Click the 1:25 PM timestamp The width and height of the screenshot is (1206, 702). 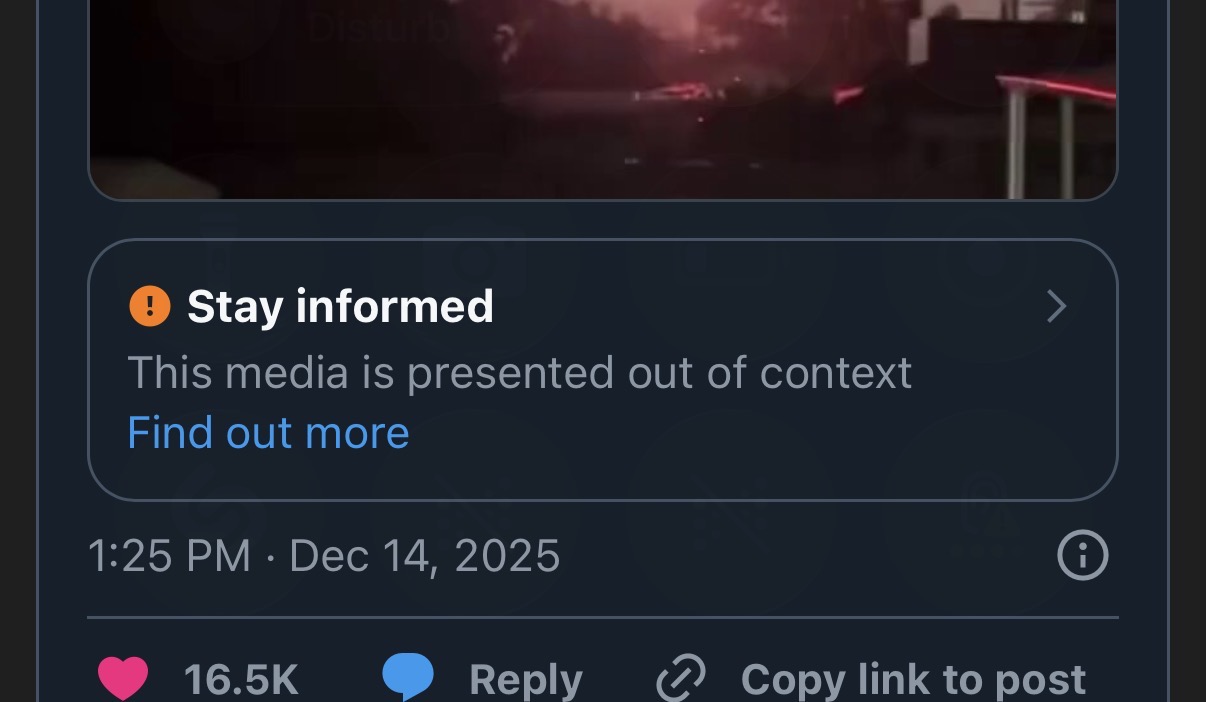tap(169, 556)
